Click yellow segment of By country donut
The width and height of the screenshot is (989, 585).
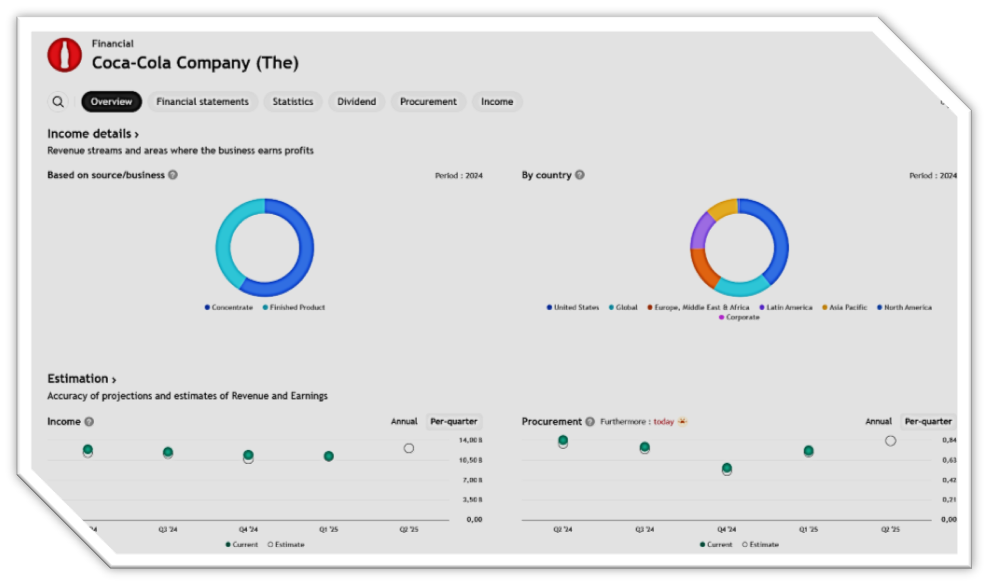[x=722, y=209]
